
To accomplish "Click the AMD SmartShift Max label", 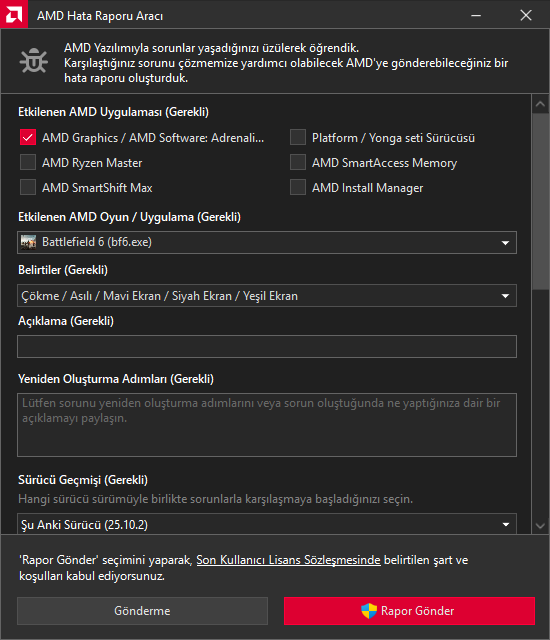I will click(97, 188).
